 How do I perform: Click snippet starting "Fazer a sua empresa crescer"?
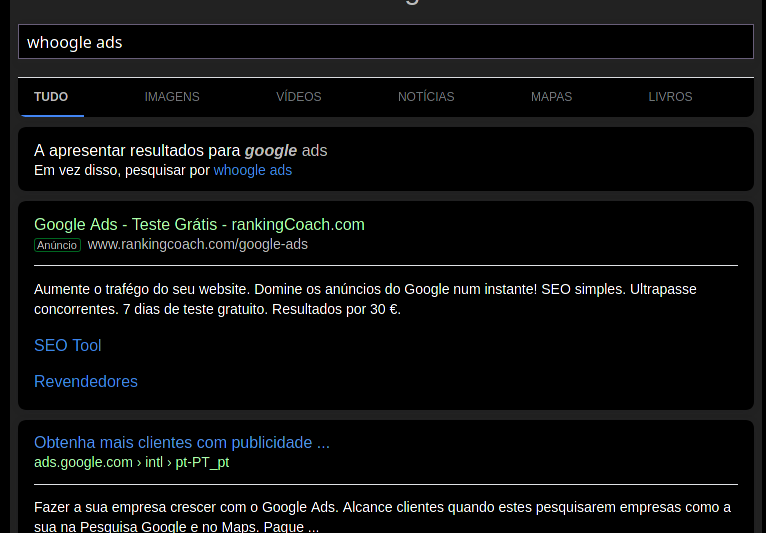tap(382, 517)
